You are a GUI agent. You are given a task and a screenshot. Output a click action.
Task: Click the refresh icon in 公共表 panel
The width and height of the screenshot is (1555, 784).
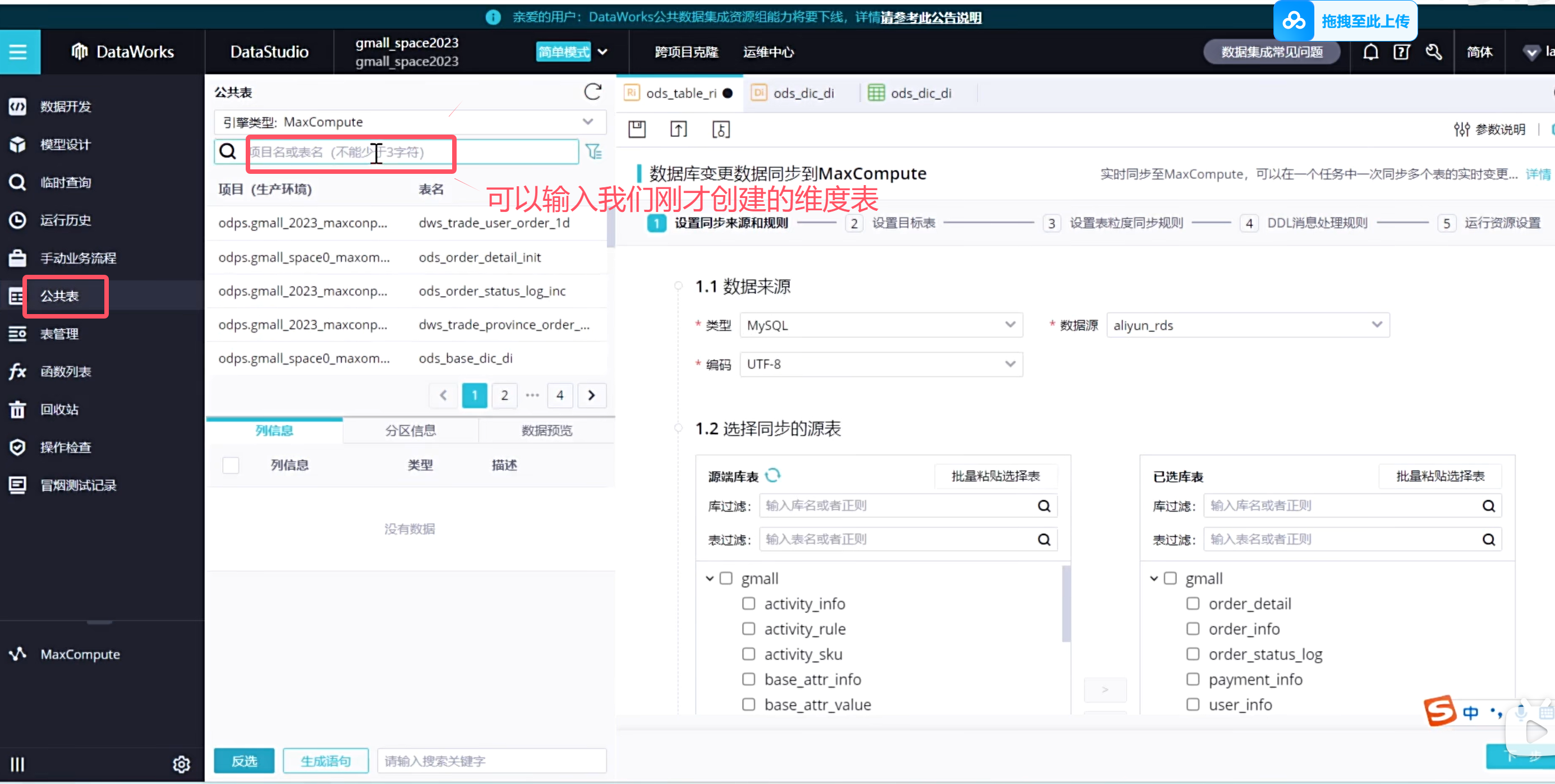pos(592,92)
